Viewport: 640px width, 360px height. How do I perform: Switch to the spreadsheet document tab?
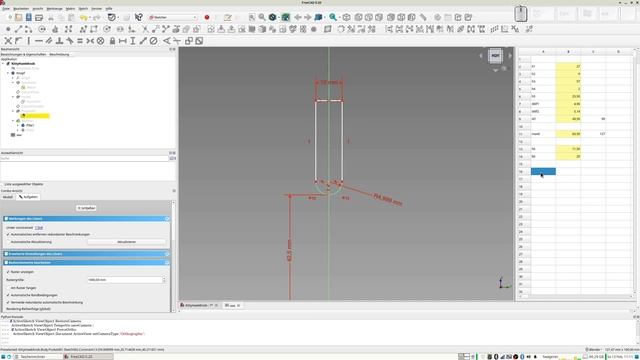pos(232,305)
